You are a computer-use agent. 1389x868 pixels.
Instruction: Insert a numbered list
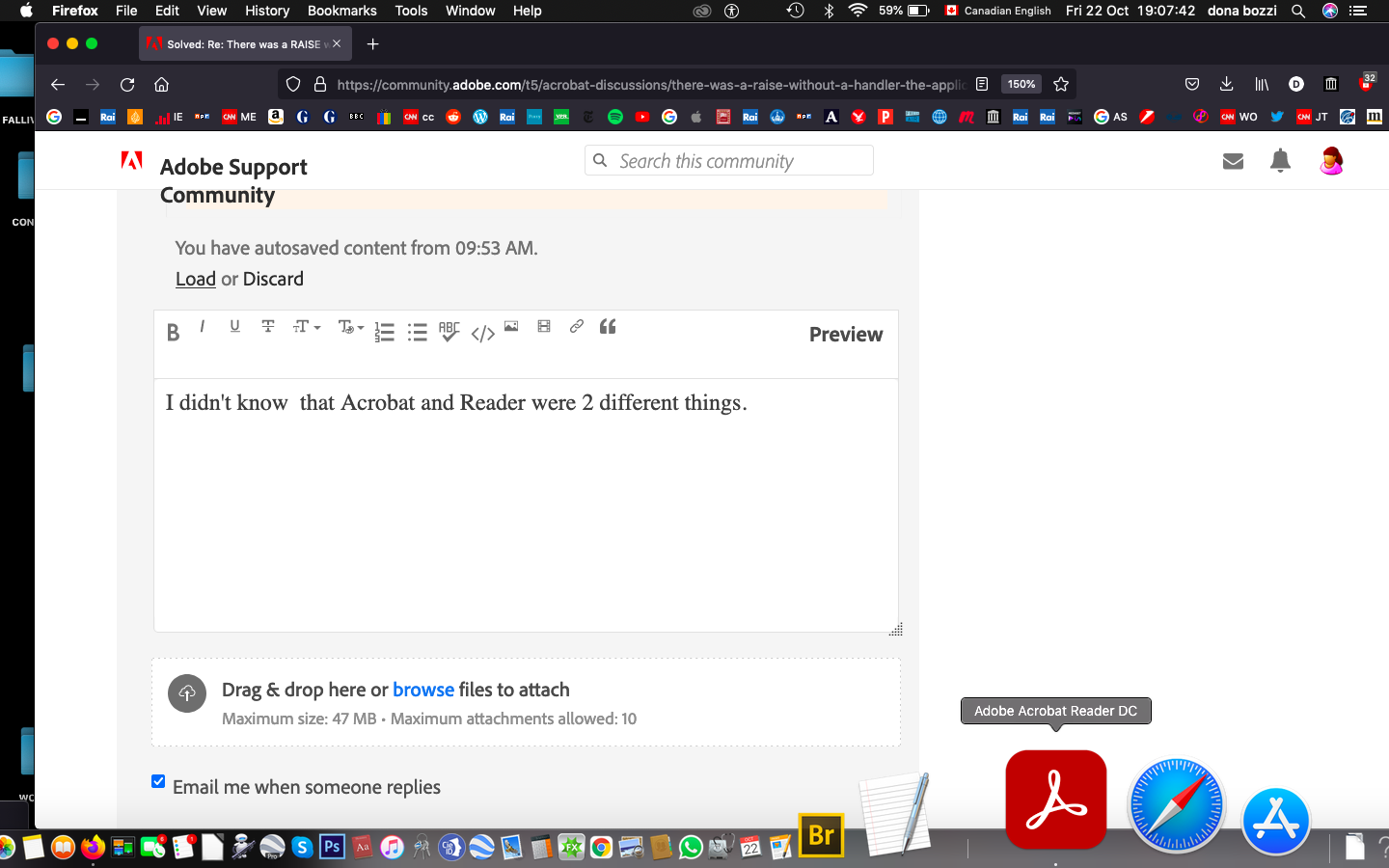[384, 333]
